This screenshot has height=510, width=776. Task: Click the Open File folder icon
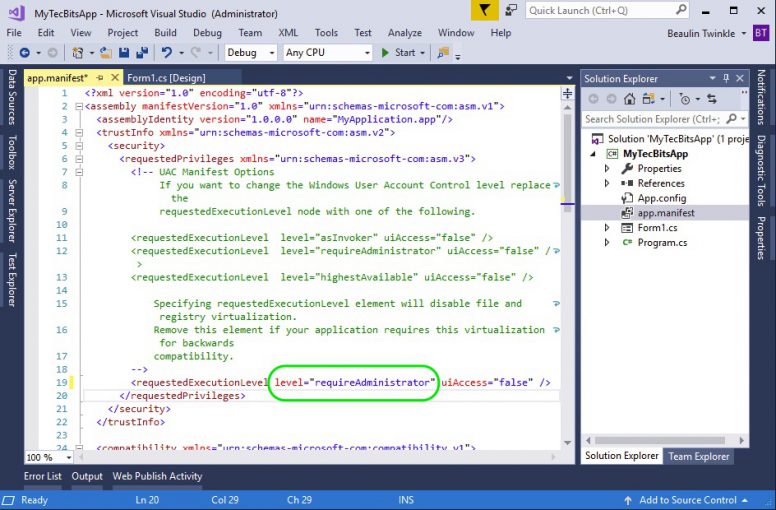click(105, 52)
